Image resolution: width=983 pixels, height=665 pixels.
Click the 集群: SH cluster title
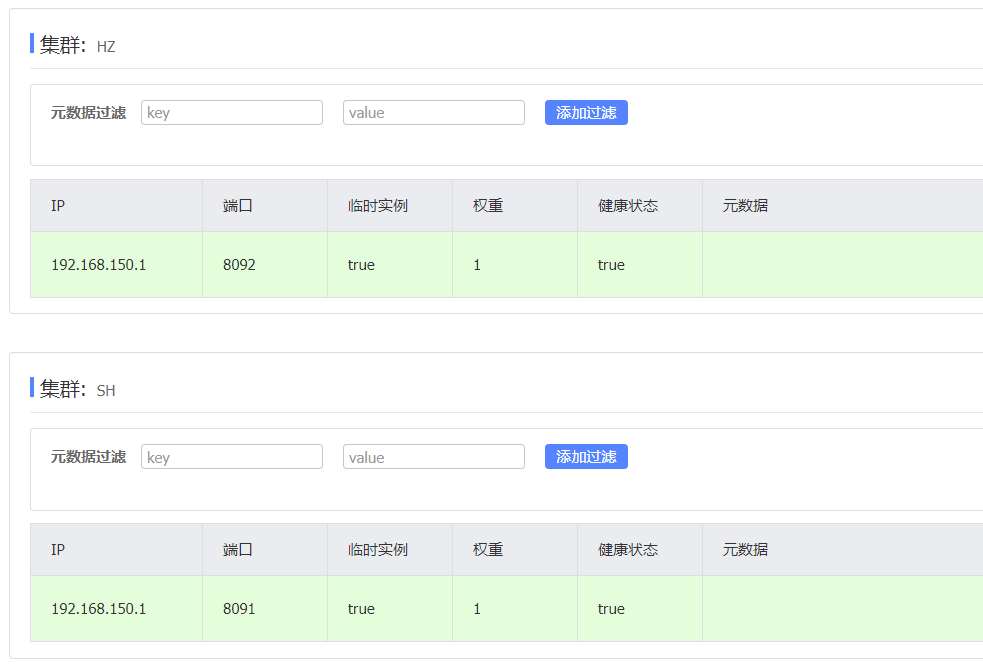coord(77,389)
